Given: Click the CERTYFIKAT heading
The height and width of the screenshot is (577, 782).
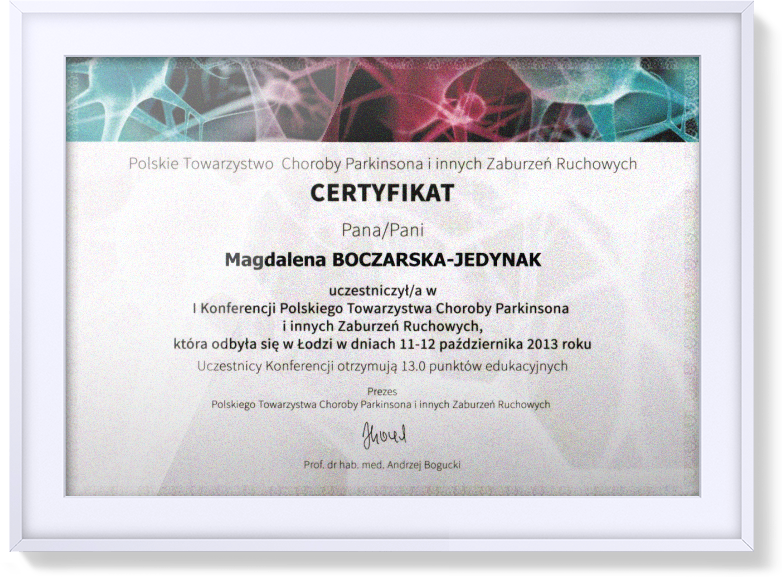Looking at the screenshot, I should point(382,193).
